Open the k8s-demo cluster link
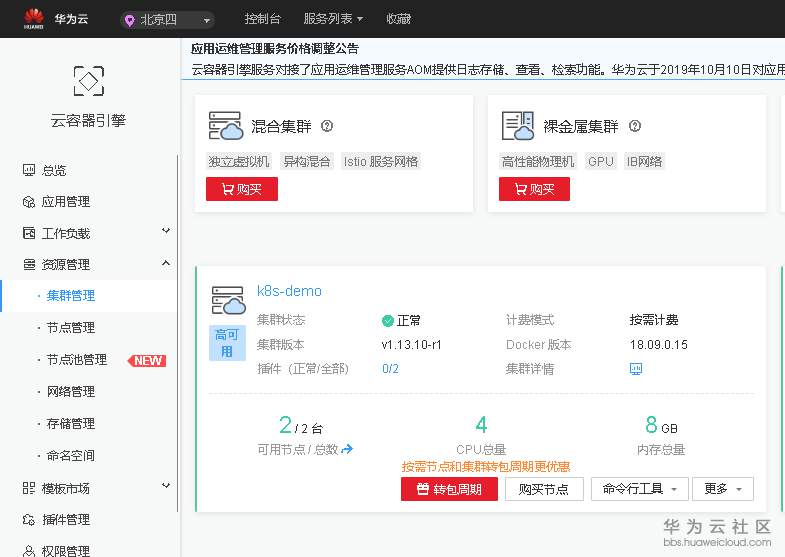The image size is (785, 557). [289, 291]
